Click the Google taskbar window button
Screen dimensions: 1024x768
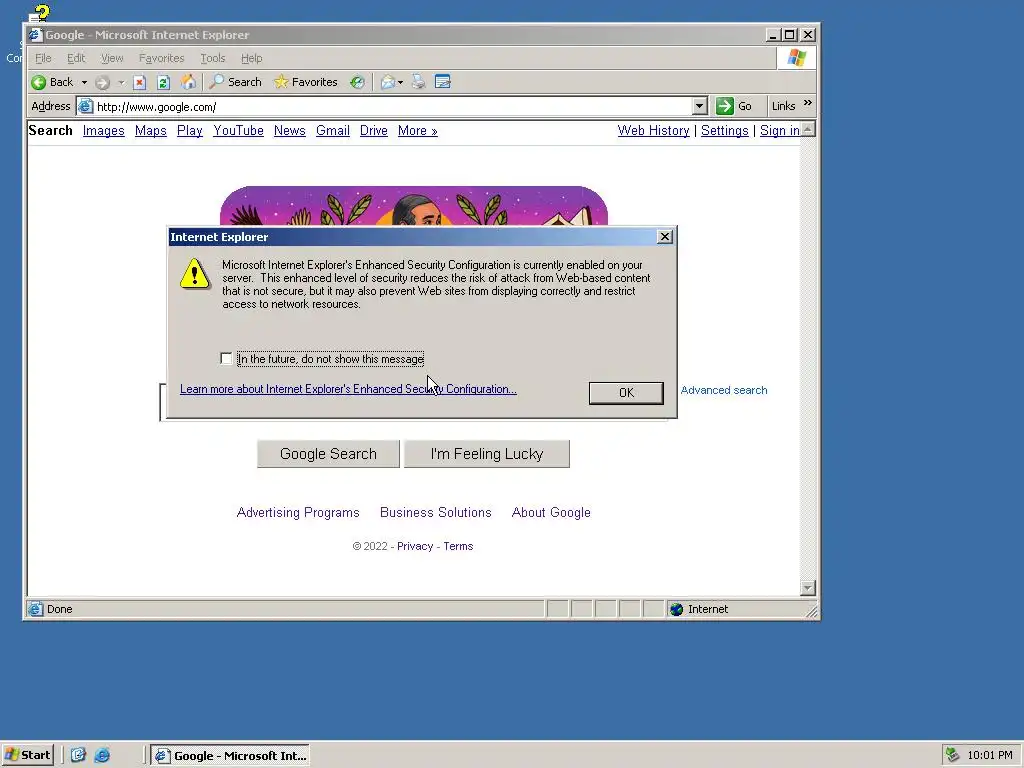(x=231, y=756)
